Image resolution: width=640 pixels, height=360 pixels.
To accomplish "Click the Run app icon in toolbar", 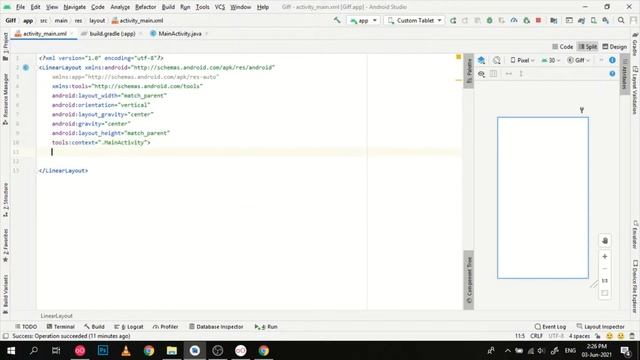I will coord(453,20).
